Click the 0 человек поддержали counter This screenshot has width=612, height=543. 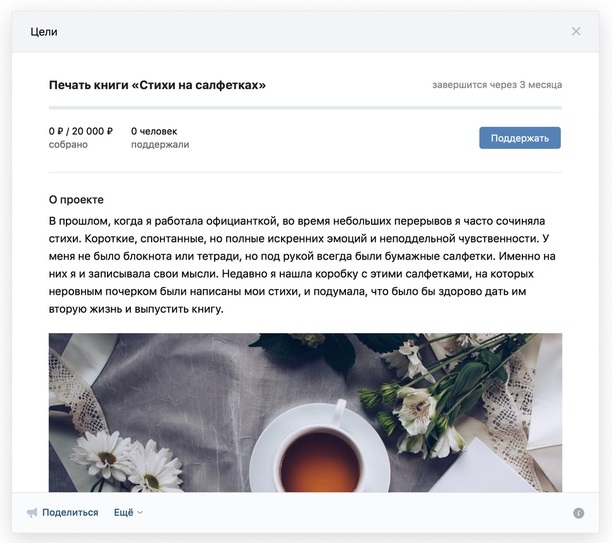pyautogui.click(x=160, y=138)
